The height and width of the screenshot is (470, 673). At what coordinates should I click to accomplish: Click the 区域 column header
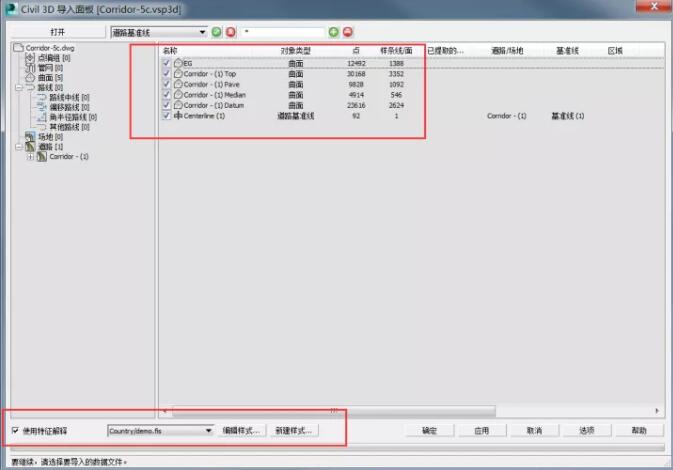(x=615, y=51)
